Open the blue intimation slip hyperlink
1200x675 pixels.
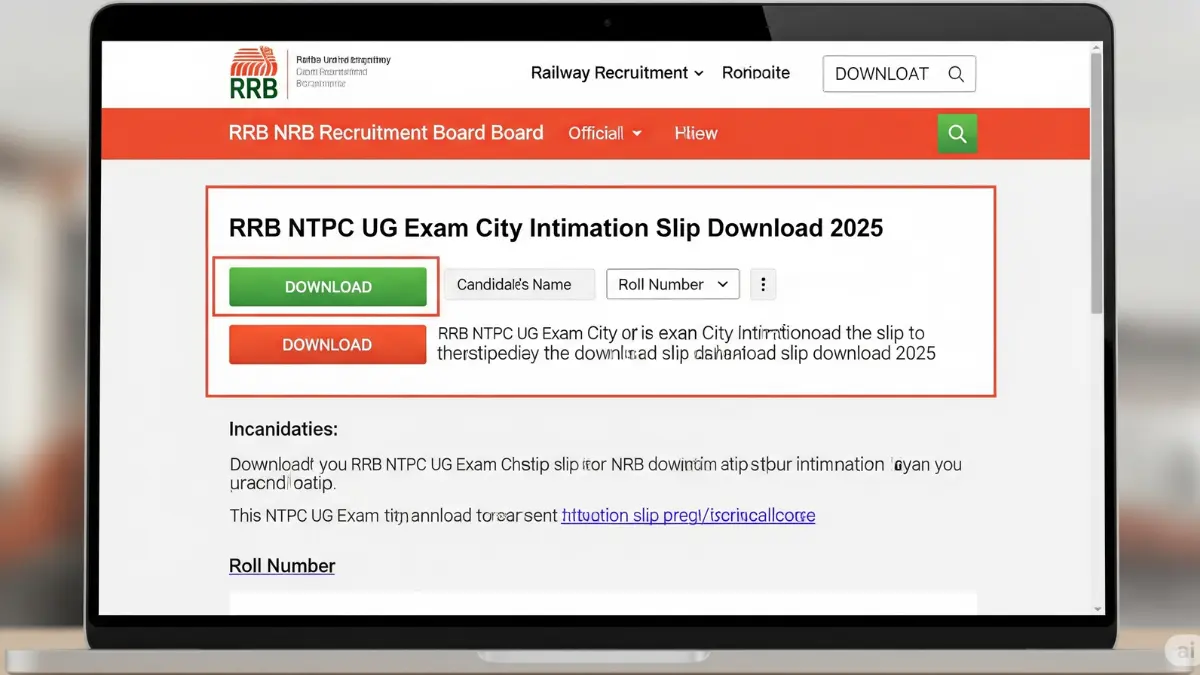[688, 516]
